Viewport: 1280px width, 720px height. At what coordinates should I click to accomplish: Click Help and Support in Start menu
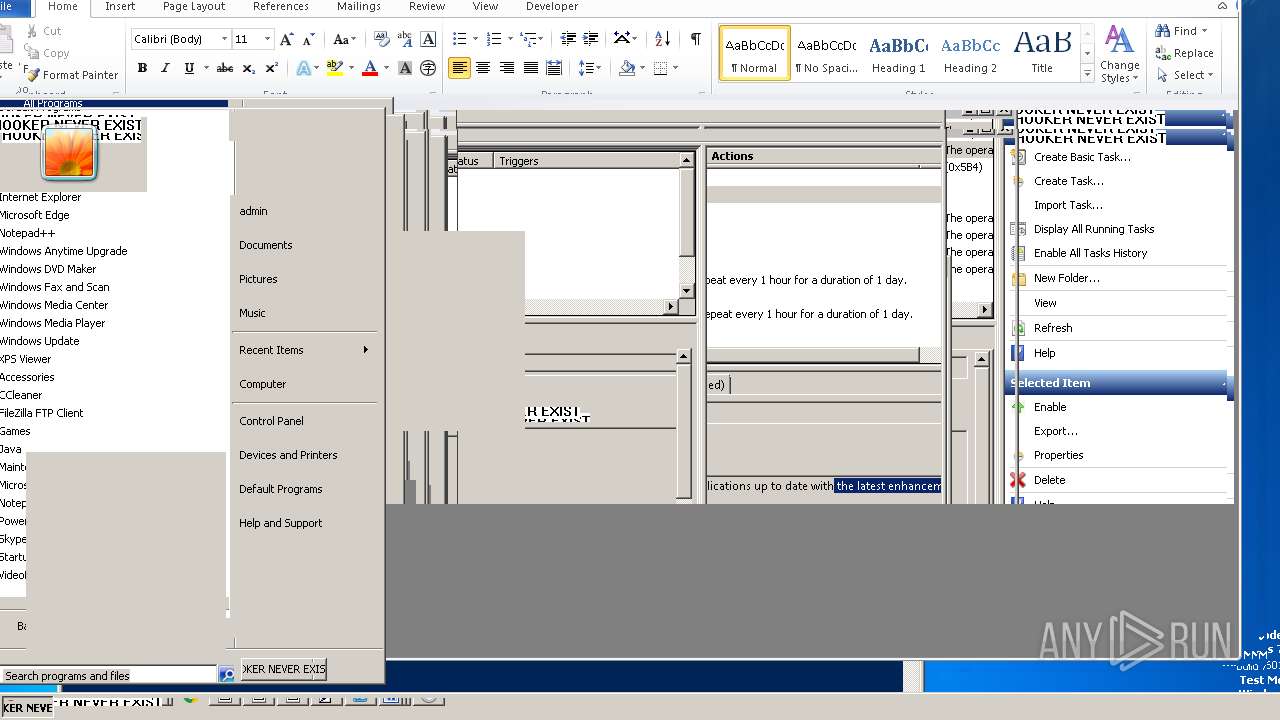(281, 523)
